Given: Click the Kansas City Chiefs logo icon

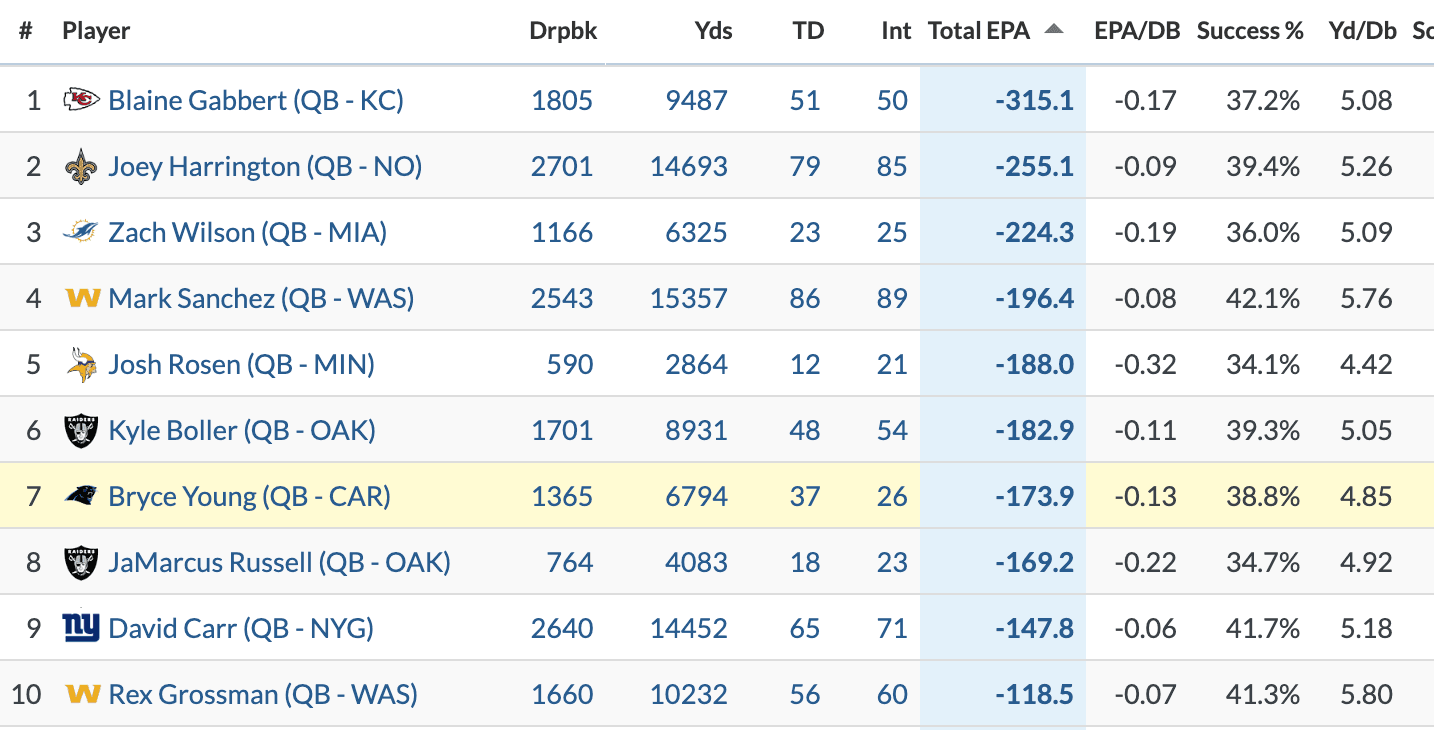Looking at the screenshot, I should tap(81, 100).
